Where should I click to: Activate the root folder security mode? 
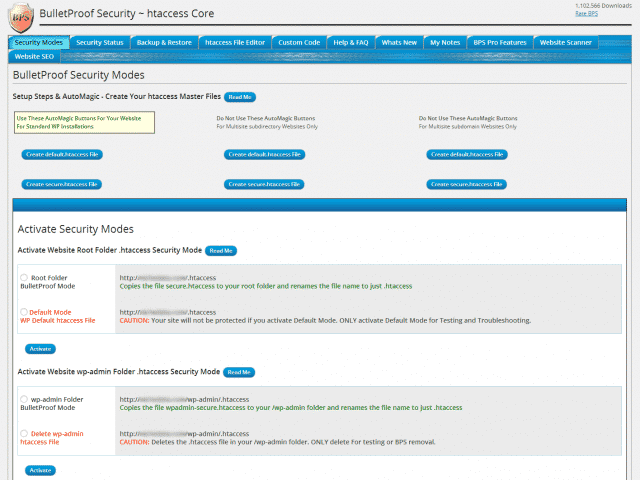(x=40, y=349)
